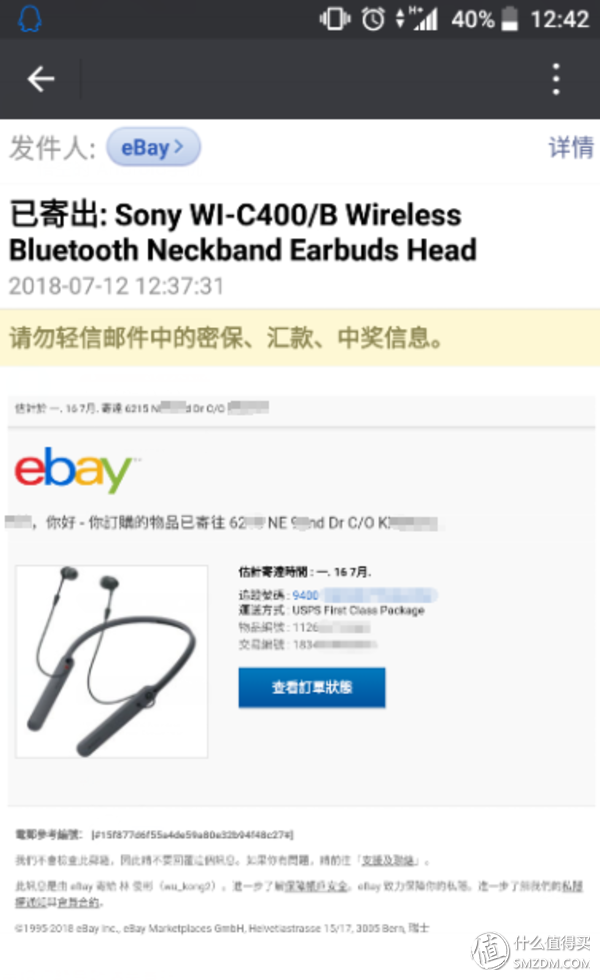Open sender details via 详情
Image resolution: width=600 pixels, height=980 pixels.
(571, 148)
